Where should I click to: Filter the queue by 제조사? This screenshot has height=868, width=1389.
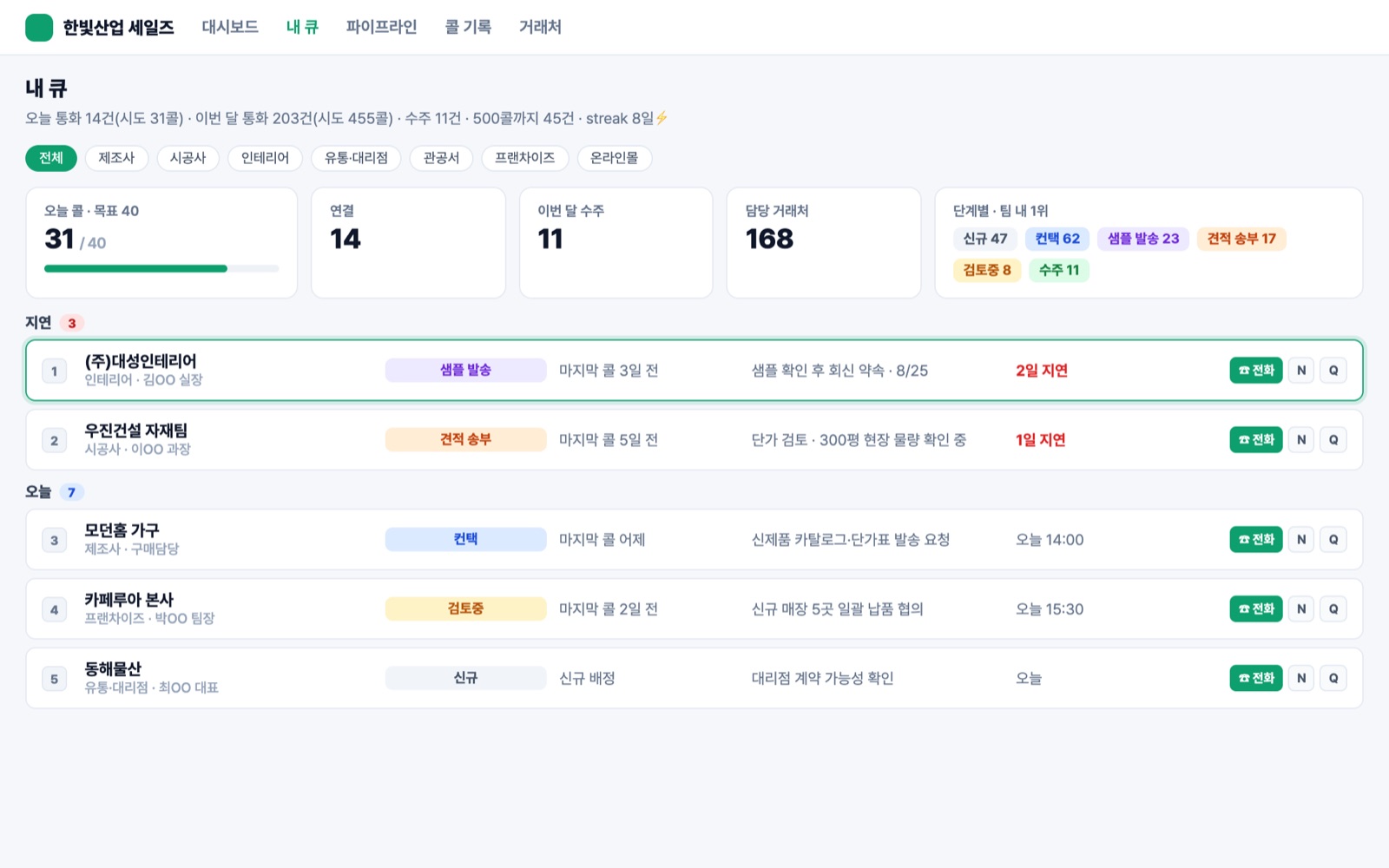coord(116,158)
